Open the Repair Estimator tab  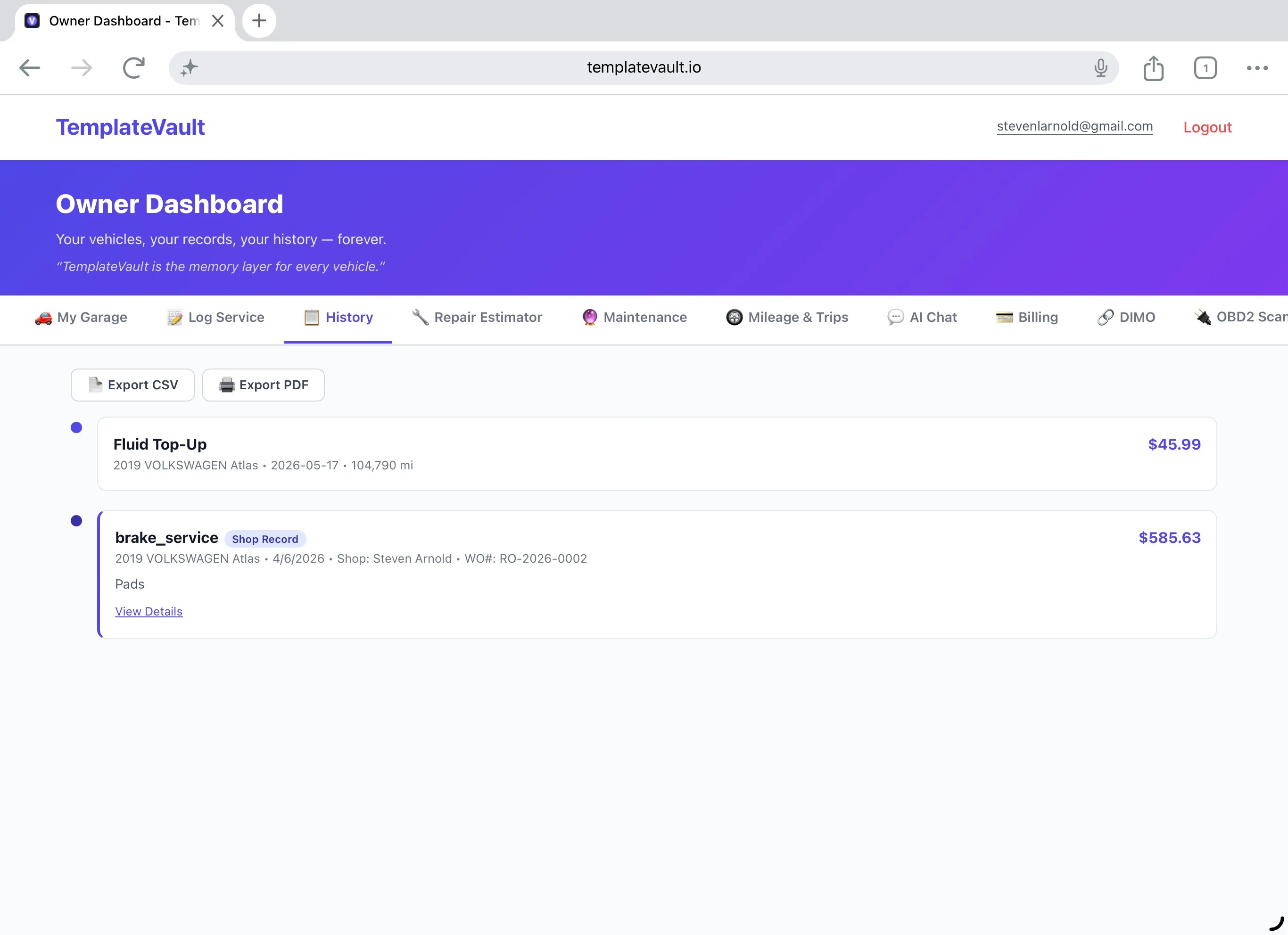tap(477, 317)
